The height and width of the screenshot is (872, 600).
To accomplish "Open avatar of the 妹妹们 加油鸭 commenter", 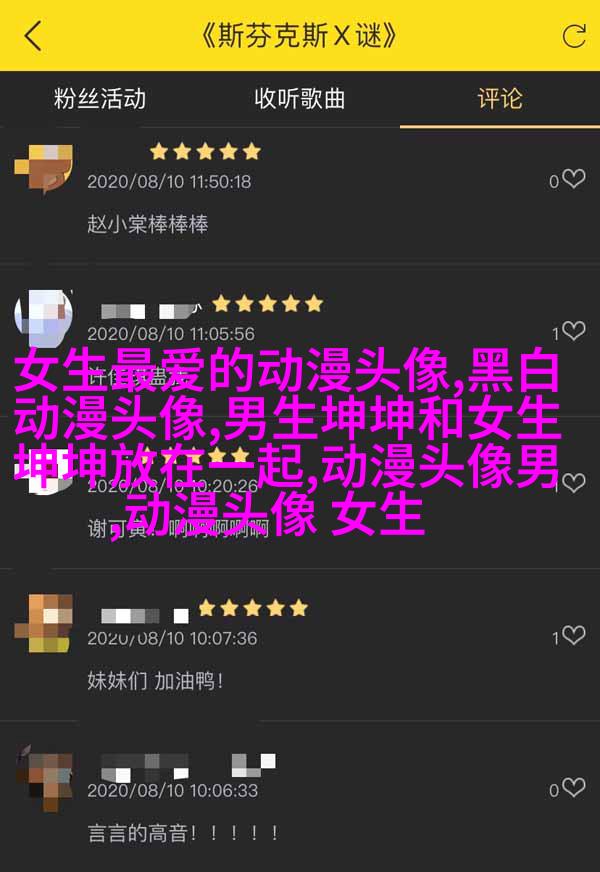I will coord(43,623).
